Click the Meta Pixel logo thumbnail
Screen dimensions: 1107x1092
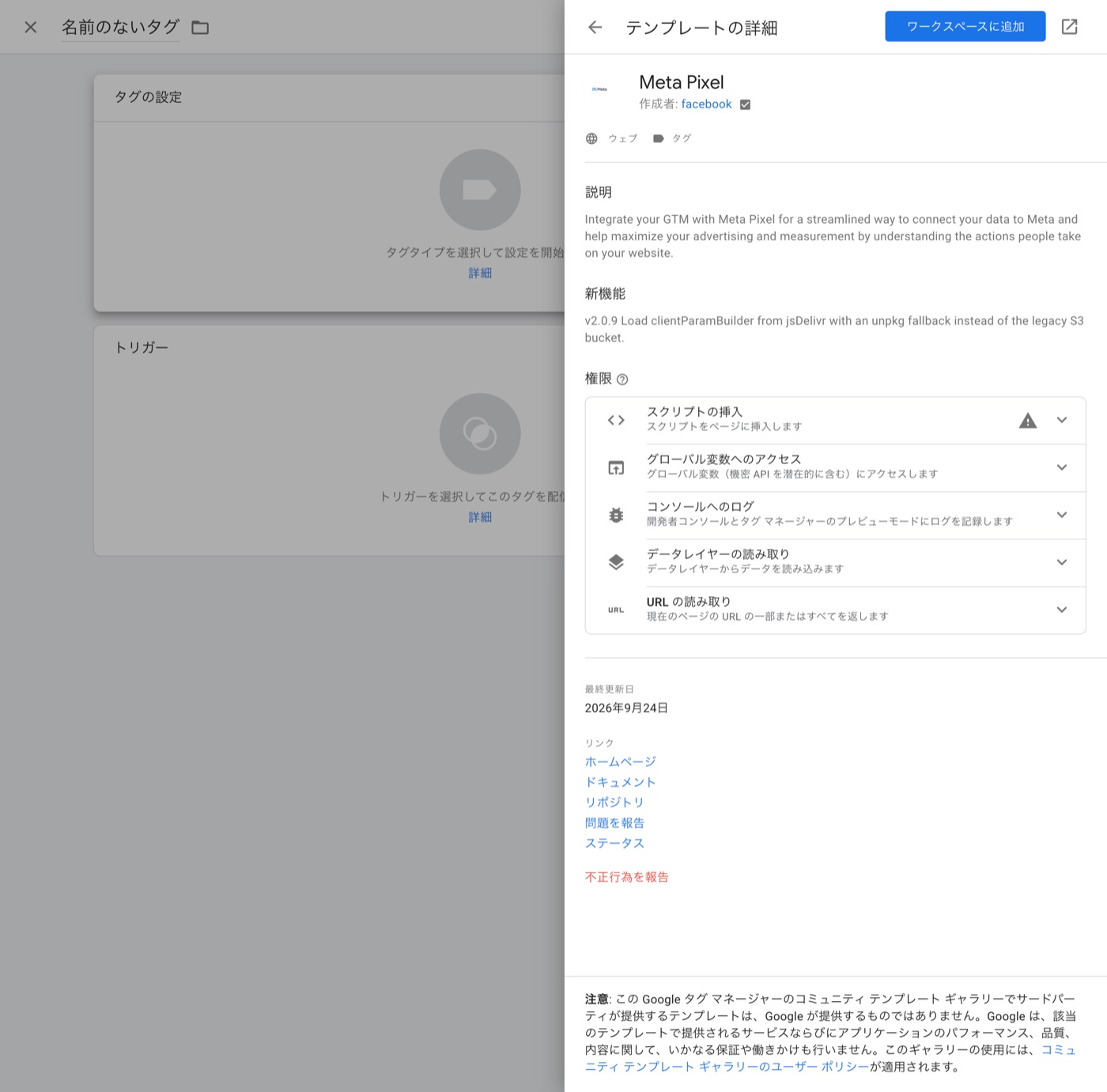600,89
